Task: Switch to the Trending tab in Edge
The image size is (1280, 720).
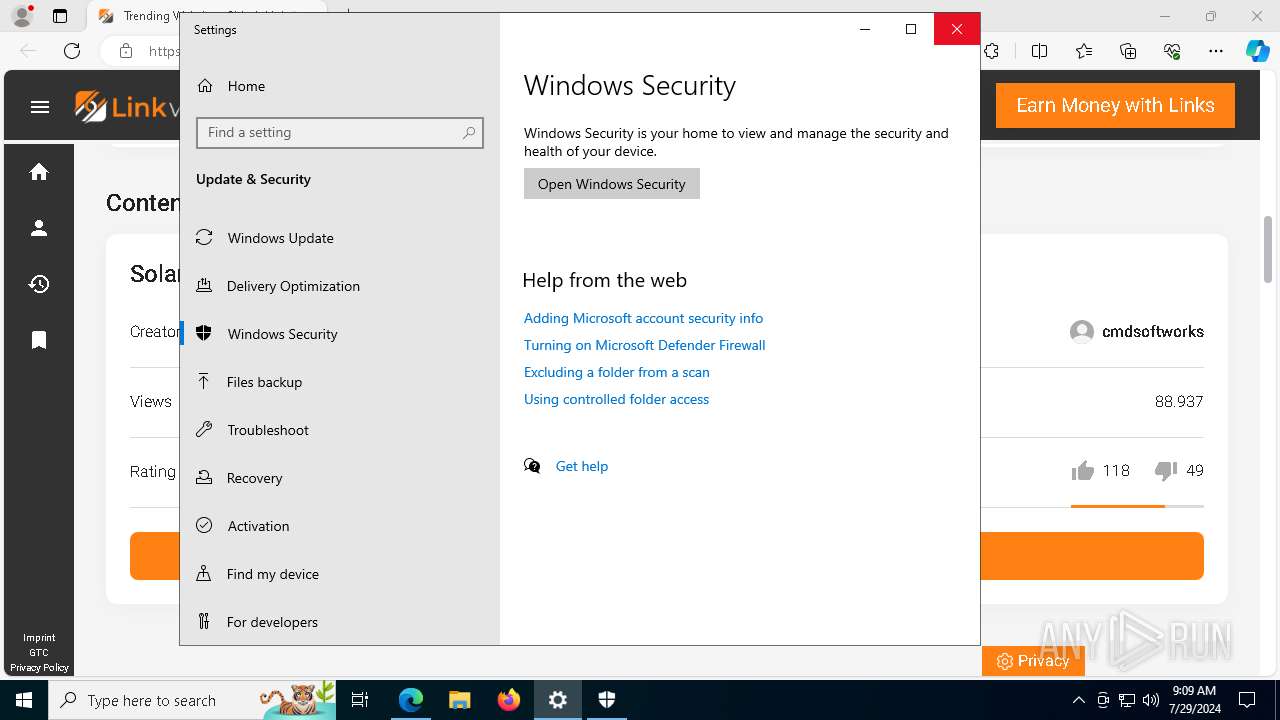Action: click(136, 16)
